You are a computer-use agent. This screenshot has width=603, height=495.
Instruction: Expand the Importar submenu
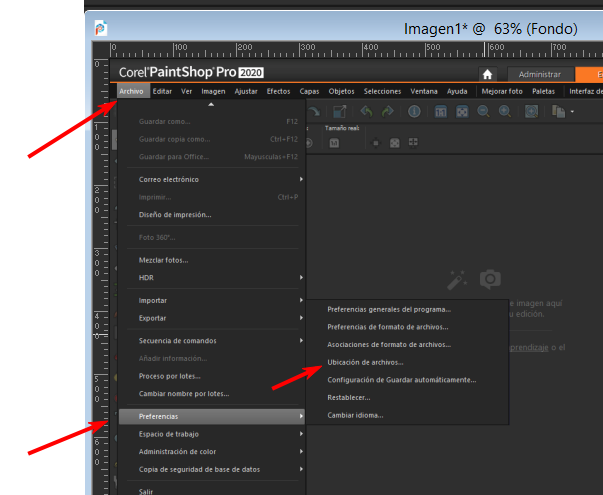212,300
